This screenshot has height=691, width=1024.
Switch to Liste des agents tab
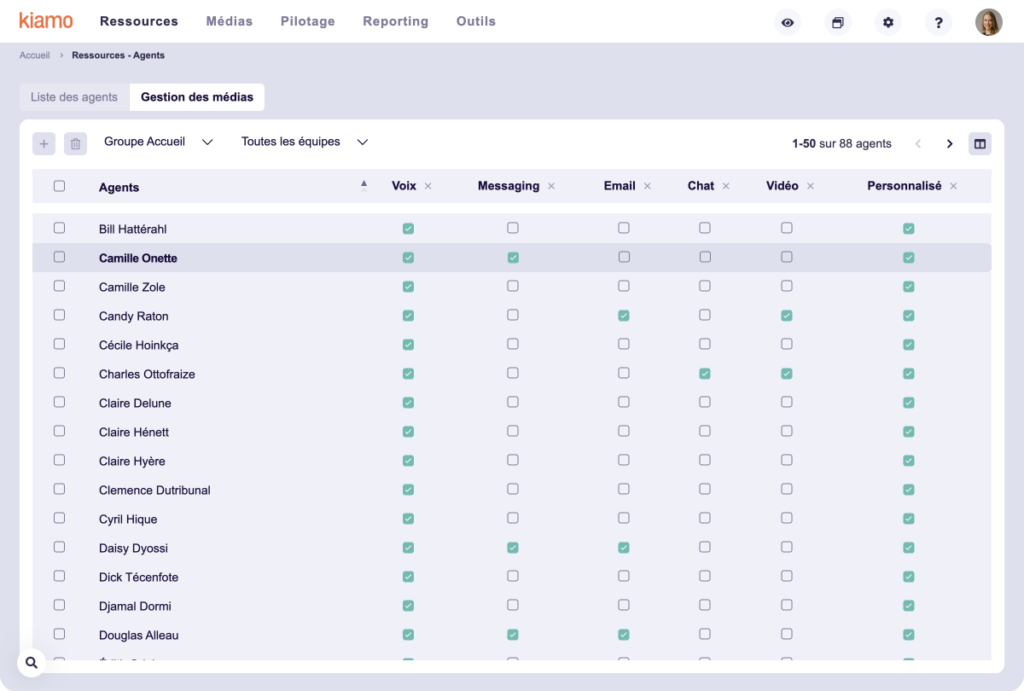tap(74, 97)
